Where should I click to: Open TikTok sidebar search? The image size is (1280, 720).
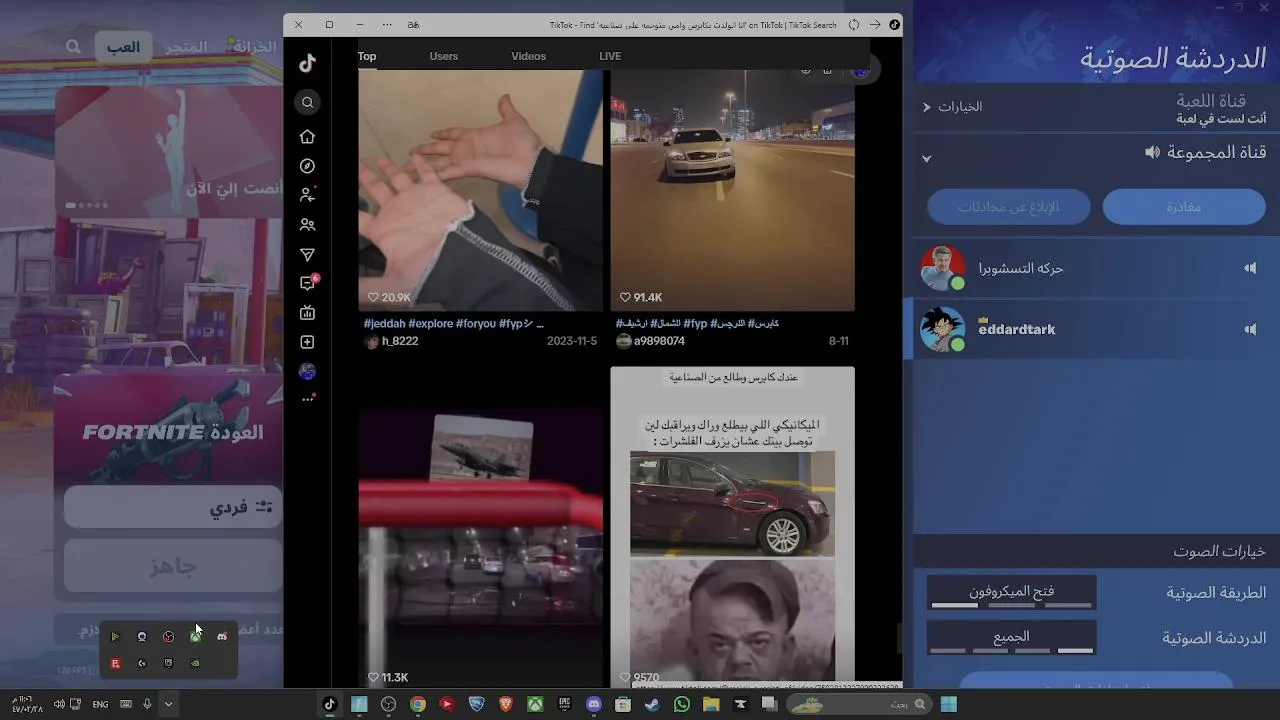click(307, 102)
